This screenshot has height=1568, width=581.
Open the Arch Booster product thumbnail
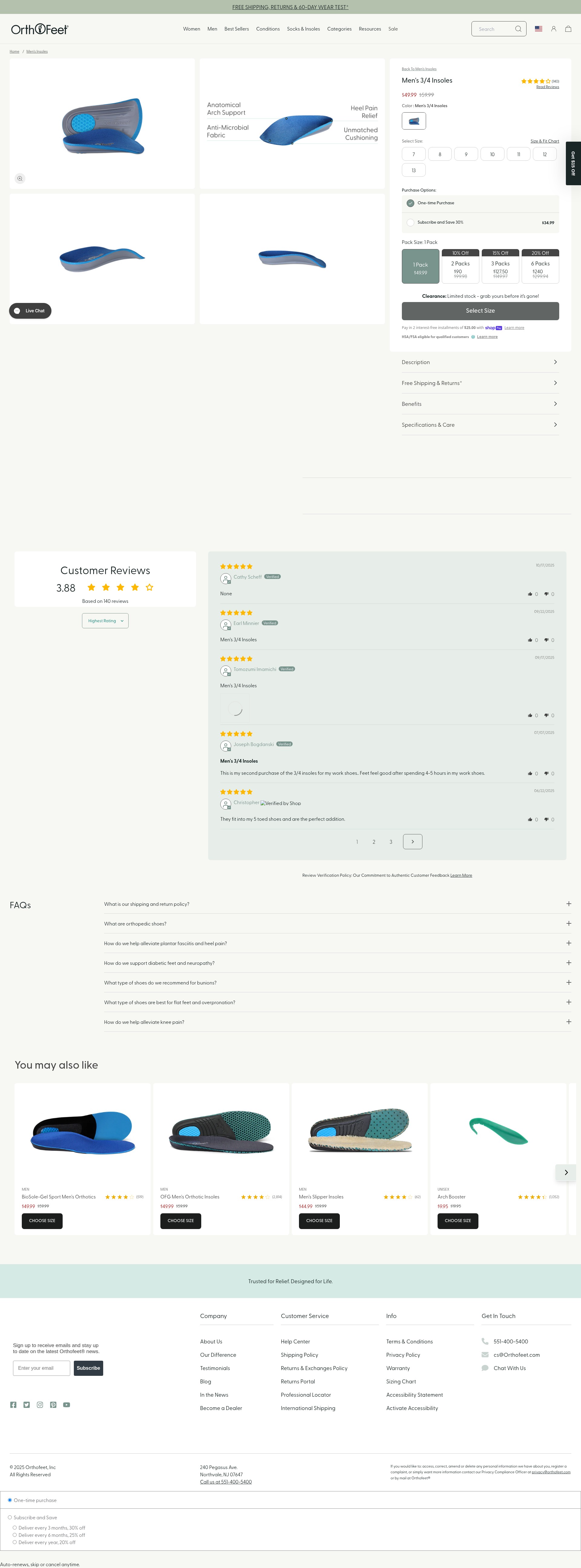(x=498, y=1131)
